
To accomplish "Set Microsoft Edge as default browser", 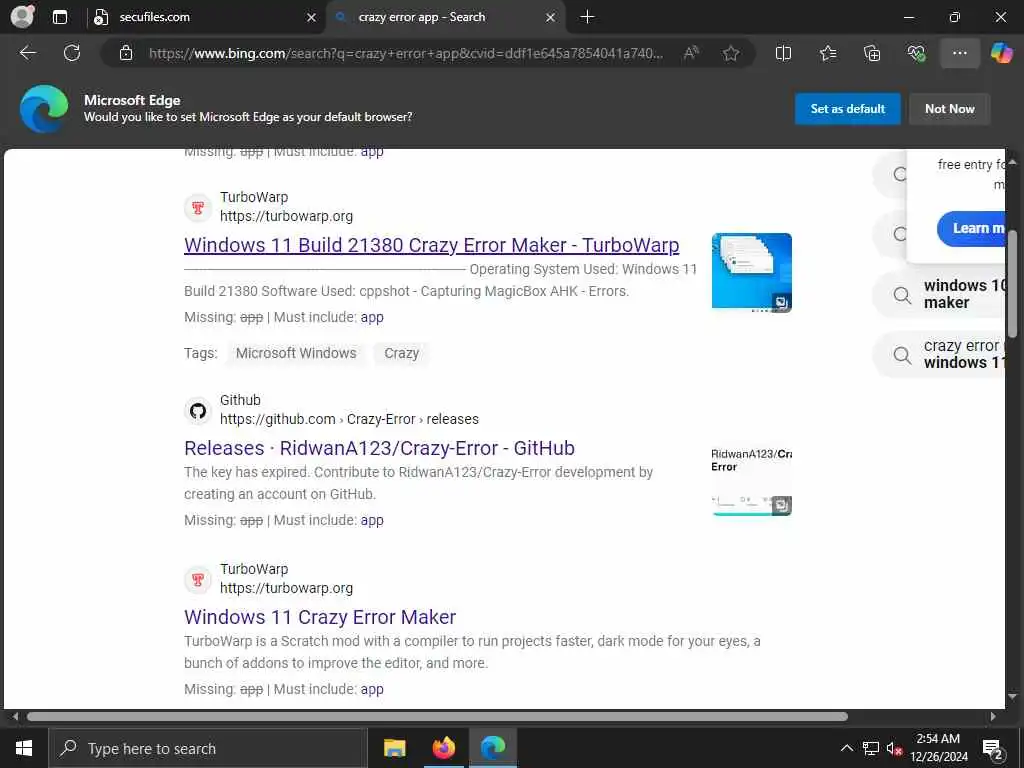I will (848, 109).
